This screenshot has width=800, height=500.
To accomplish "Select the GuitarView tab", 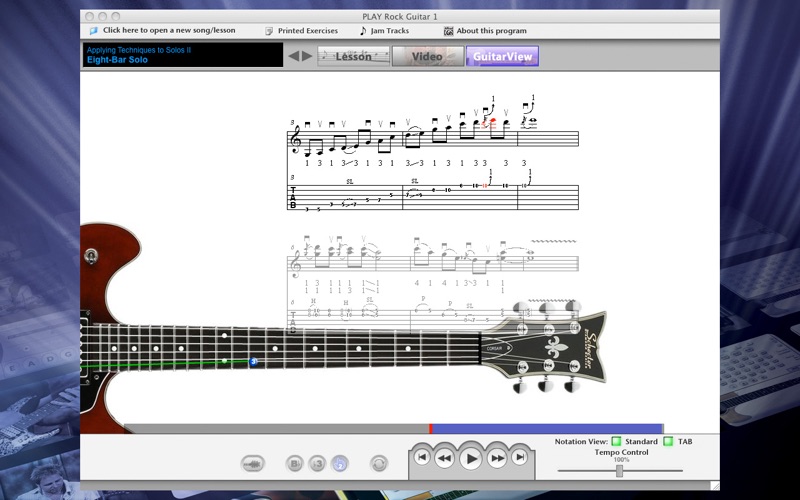I will coord(503,56).
